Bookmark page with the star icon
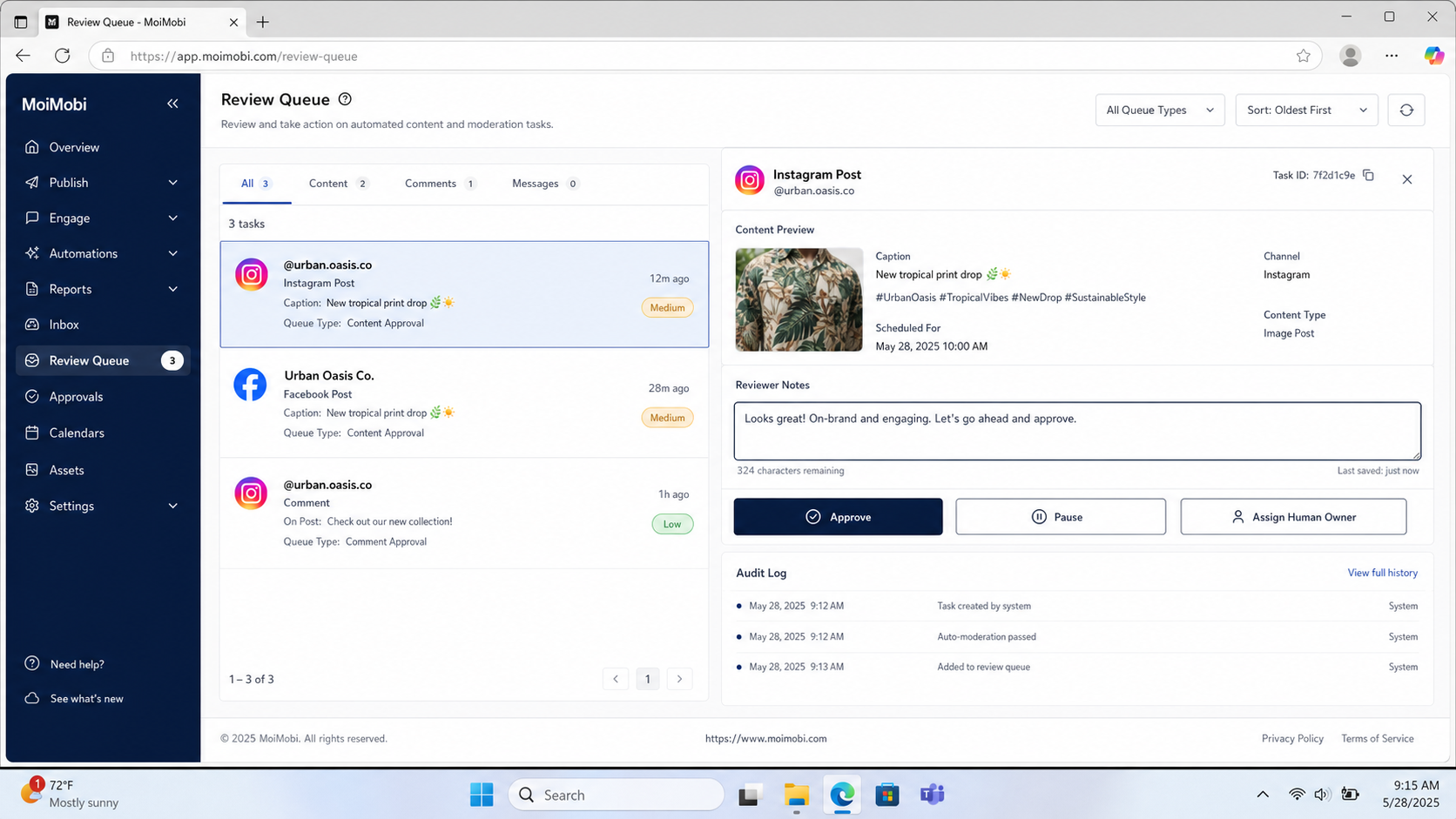The height and width of the screenshot is (819, 1456). pos(1303,56)
